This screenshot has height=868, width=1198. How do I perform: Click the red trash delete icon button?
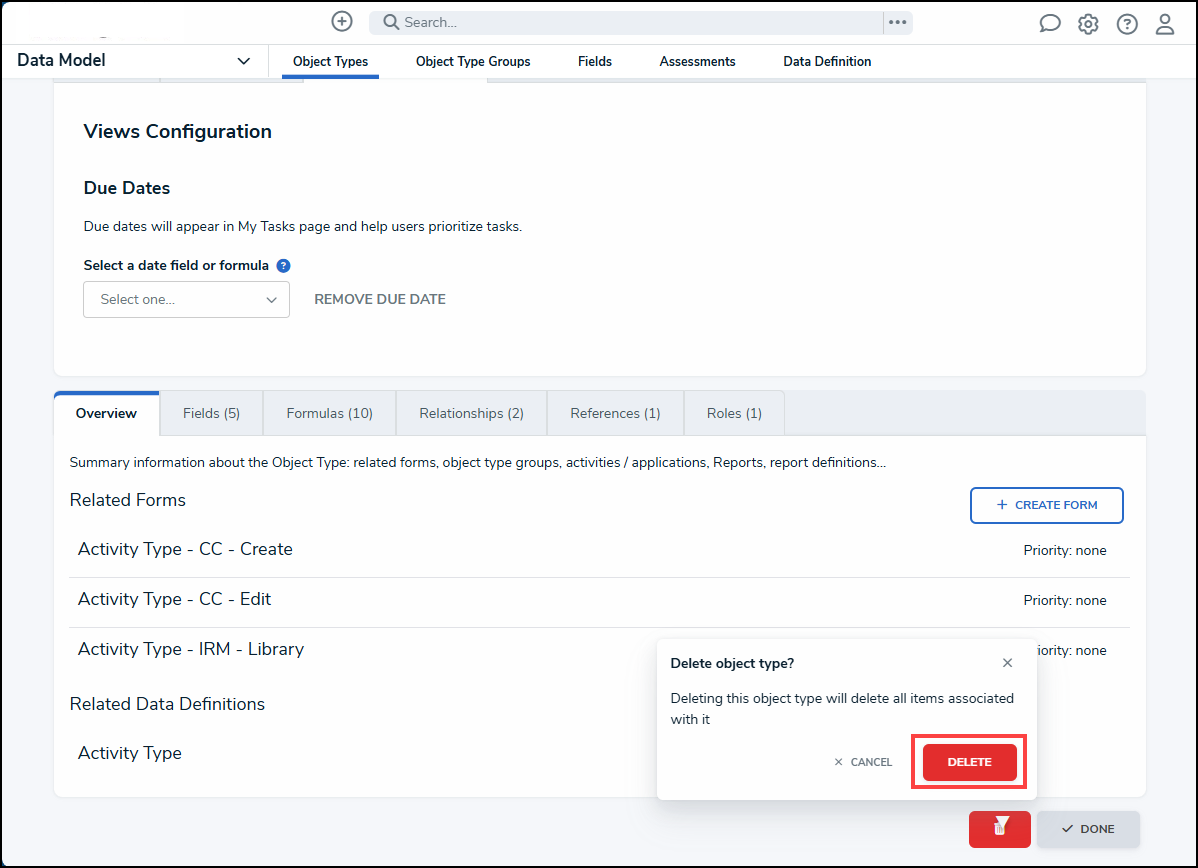tap(999, 829)
